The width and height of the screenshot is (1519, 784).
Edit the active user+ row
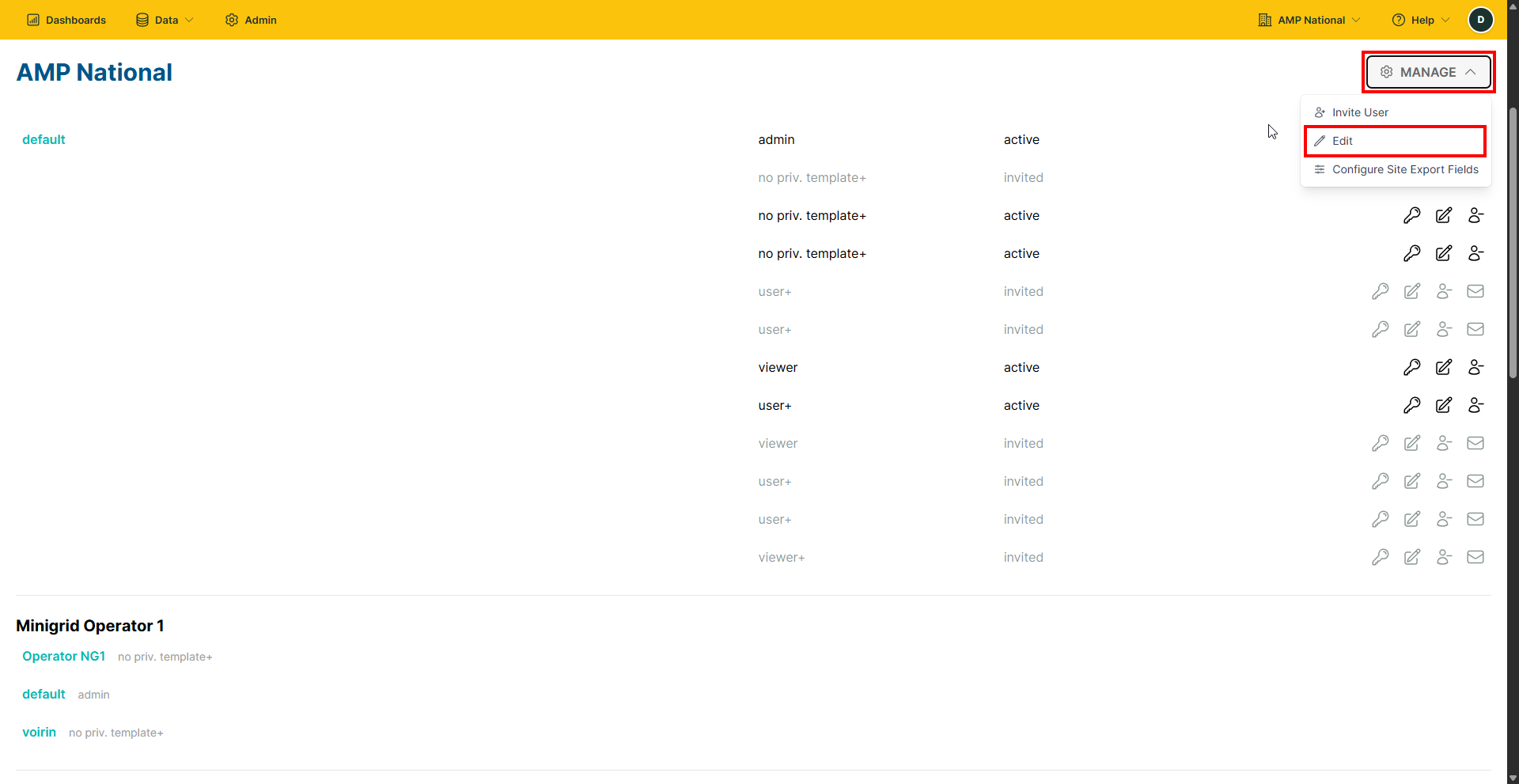(x=1444, y=405)
